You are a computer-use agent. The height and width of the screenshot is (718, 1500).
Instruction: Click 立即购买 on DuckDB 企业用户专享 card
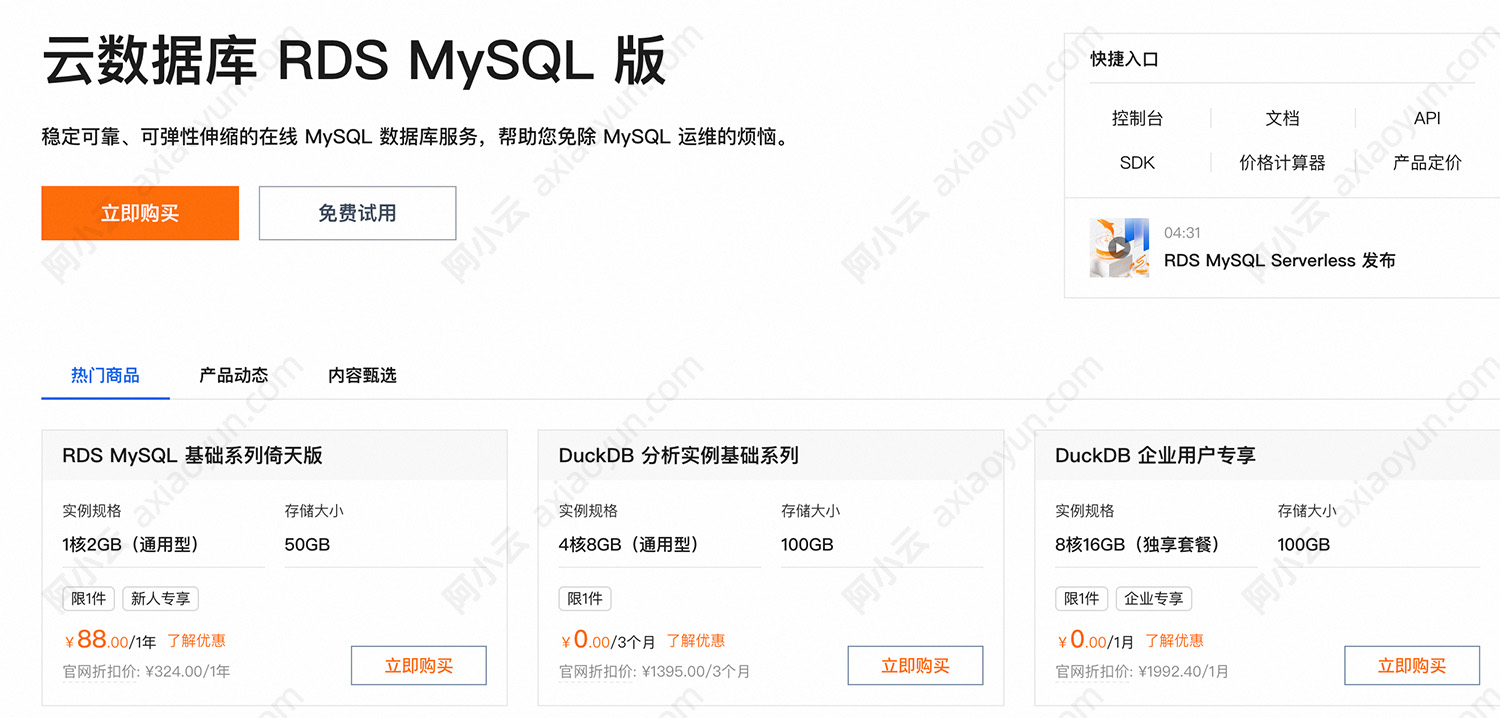[x=1412, y=665]
